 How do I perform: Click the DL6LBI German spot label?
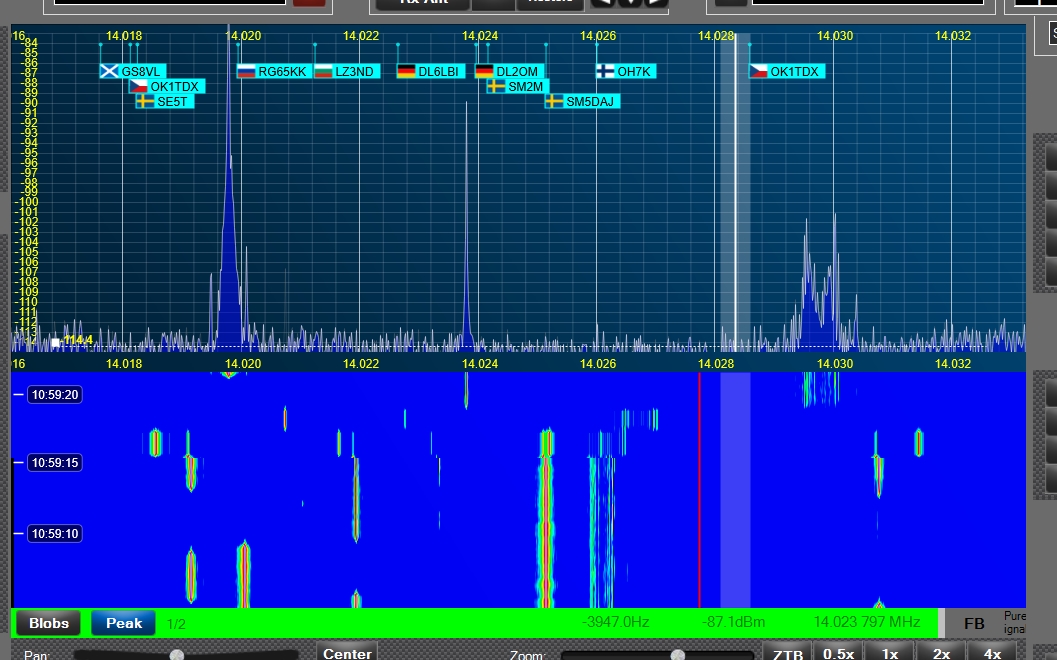point(430,71)
